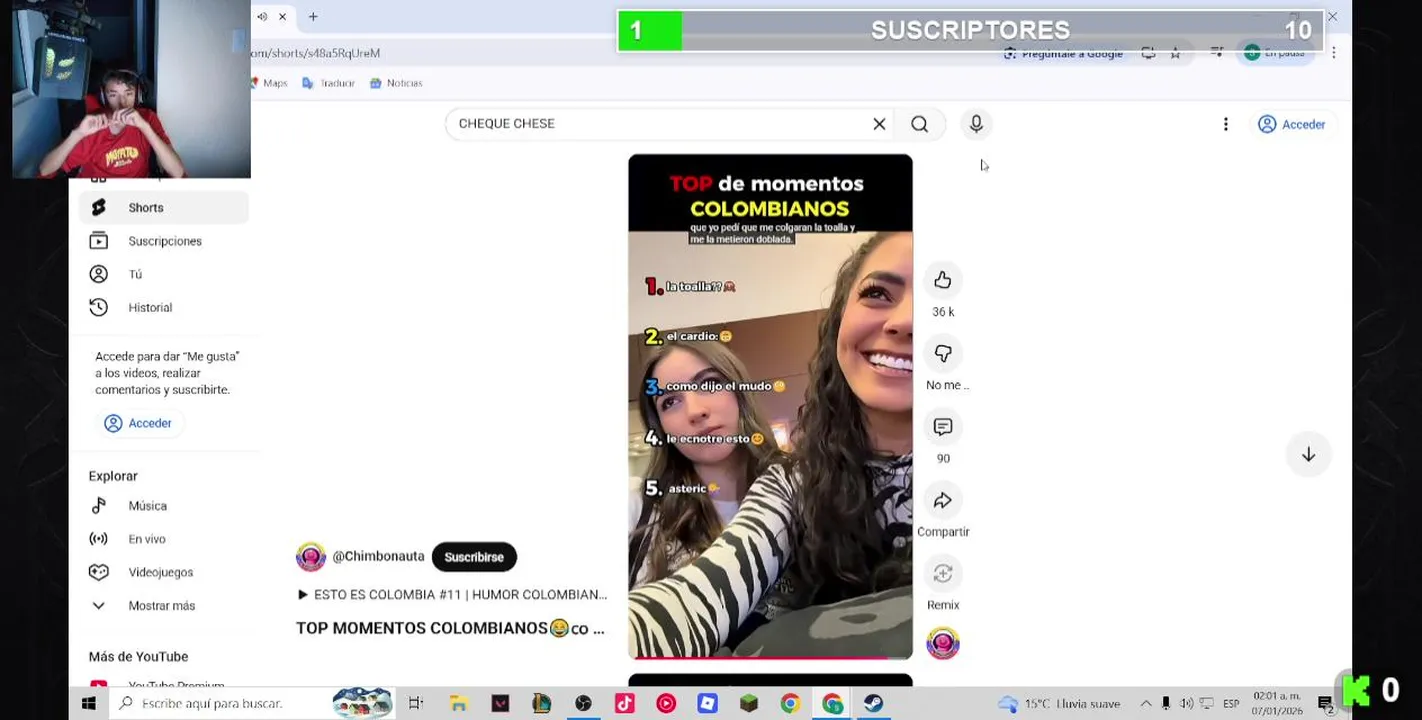Subscribe with Suscribirse button
Viewport: 1422px width, 720px height.
474,557
